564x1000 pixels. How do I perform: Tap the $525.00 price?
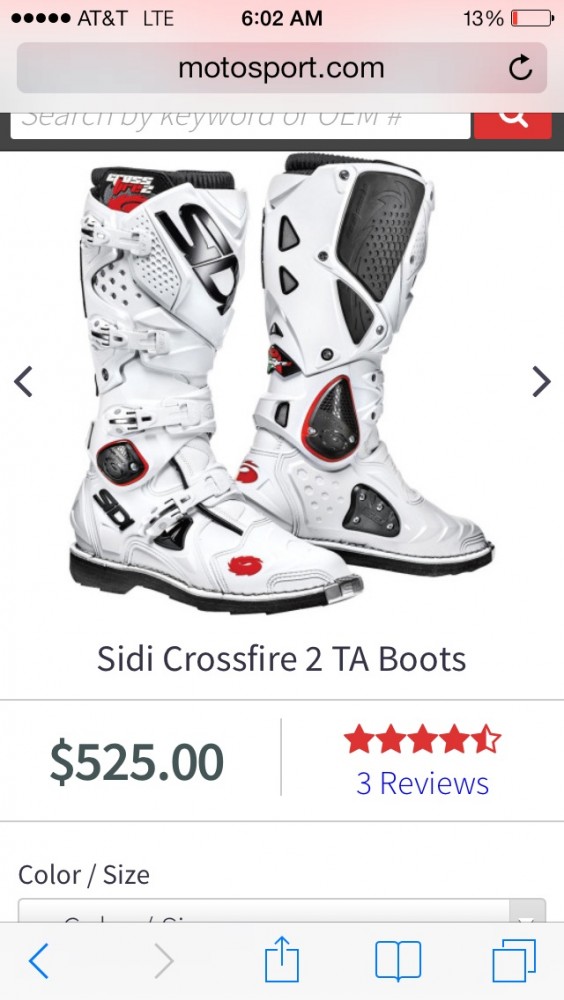coord(137,761)
